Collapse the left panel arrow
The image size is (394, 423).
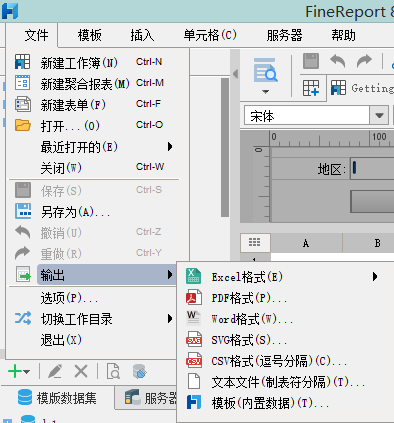(x=235, y=74)
